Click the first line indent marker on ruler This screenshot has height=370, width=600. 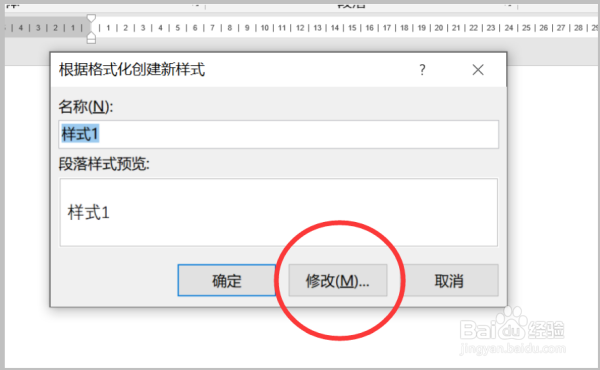pos(91,18)
